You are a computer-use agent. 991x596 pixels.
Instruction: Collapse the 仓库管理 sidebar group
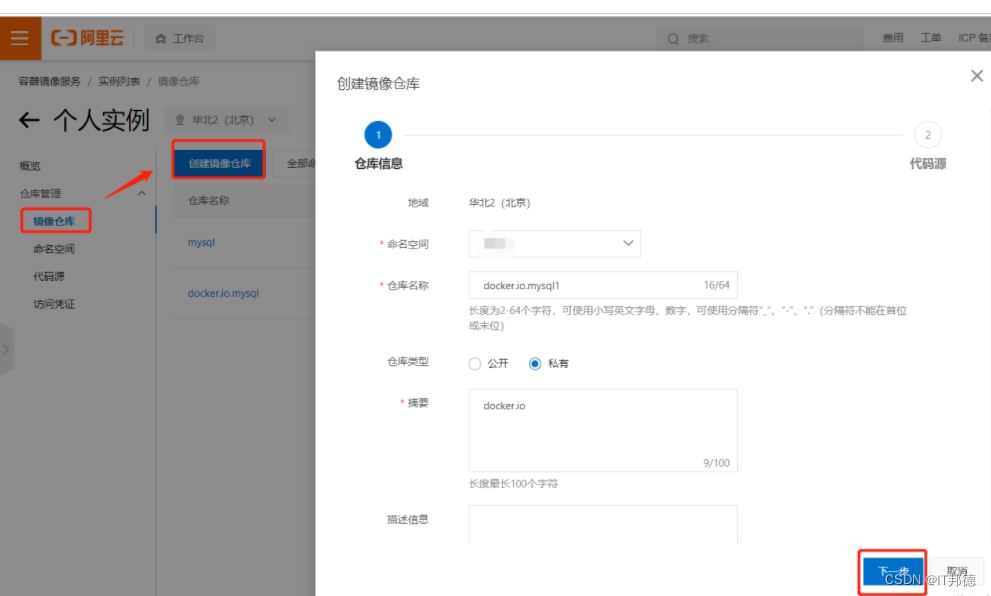[141, 193]
